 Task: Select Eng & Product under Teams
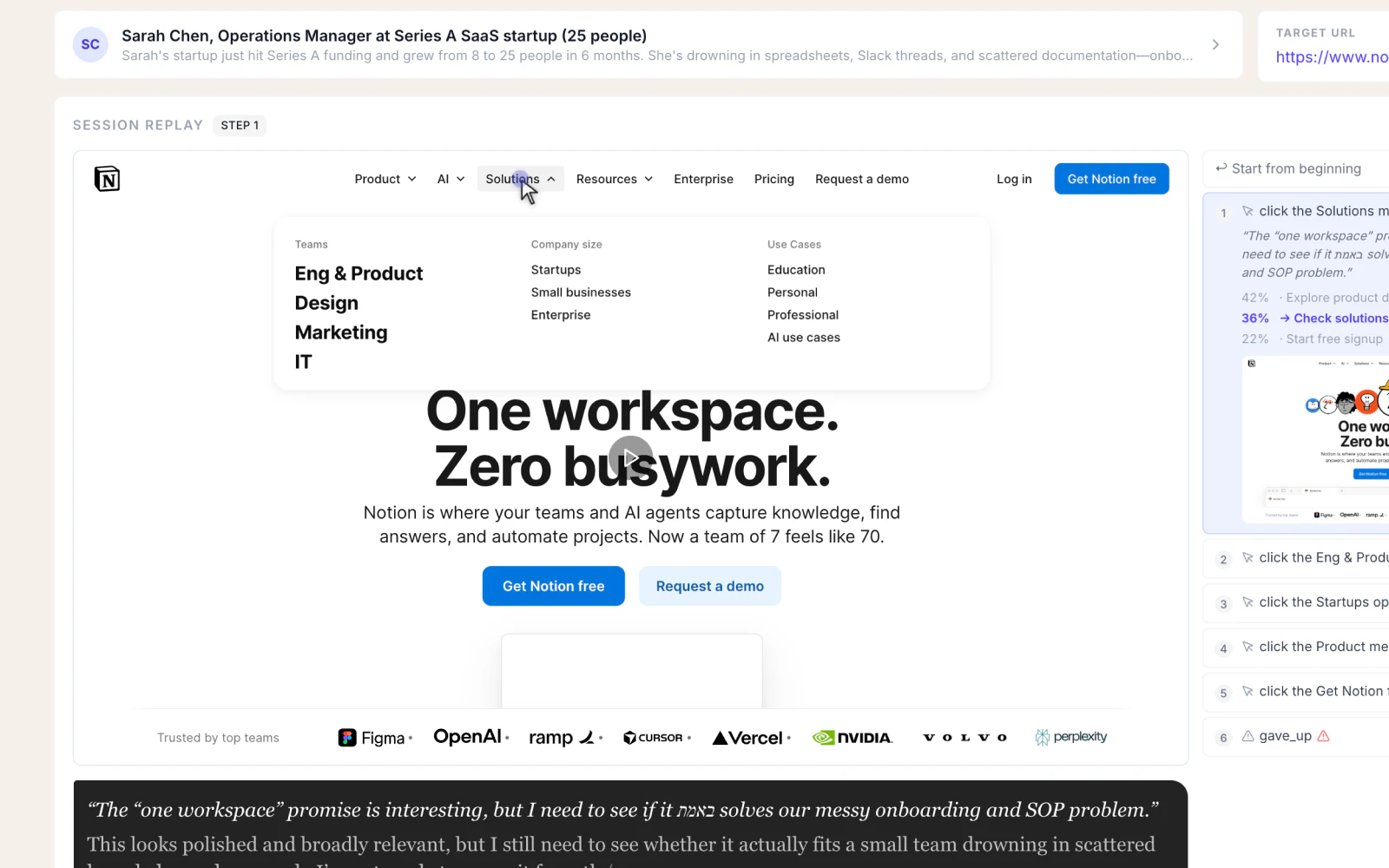(359, 273)
